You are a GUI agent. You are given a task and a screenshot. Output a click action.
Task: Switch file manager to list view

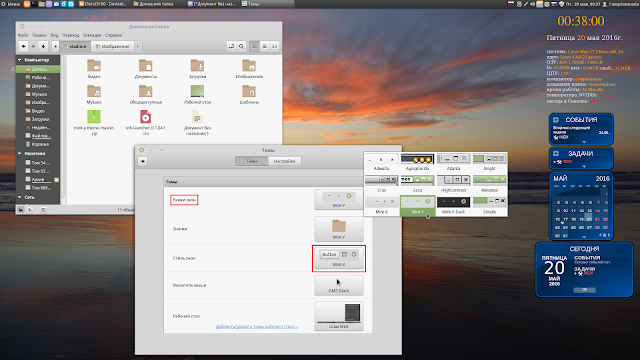(264, 47)
